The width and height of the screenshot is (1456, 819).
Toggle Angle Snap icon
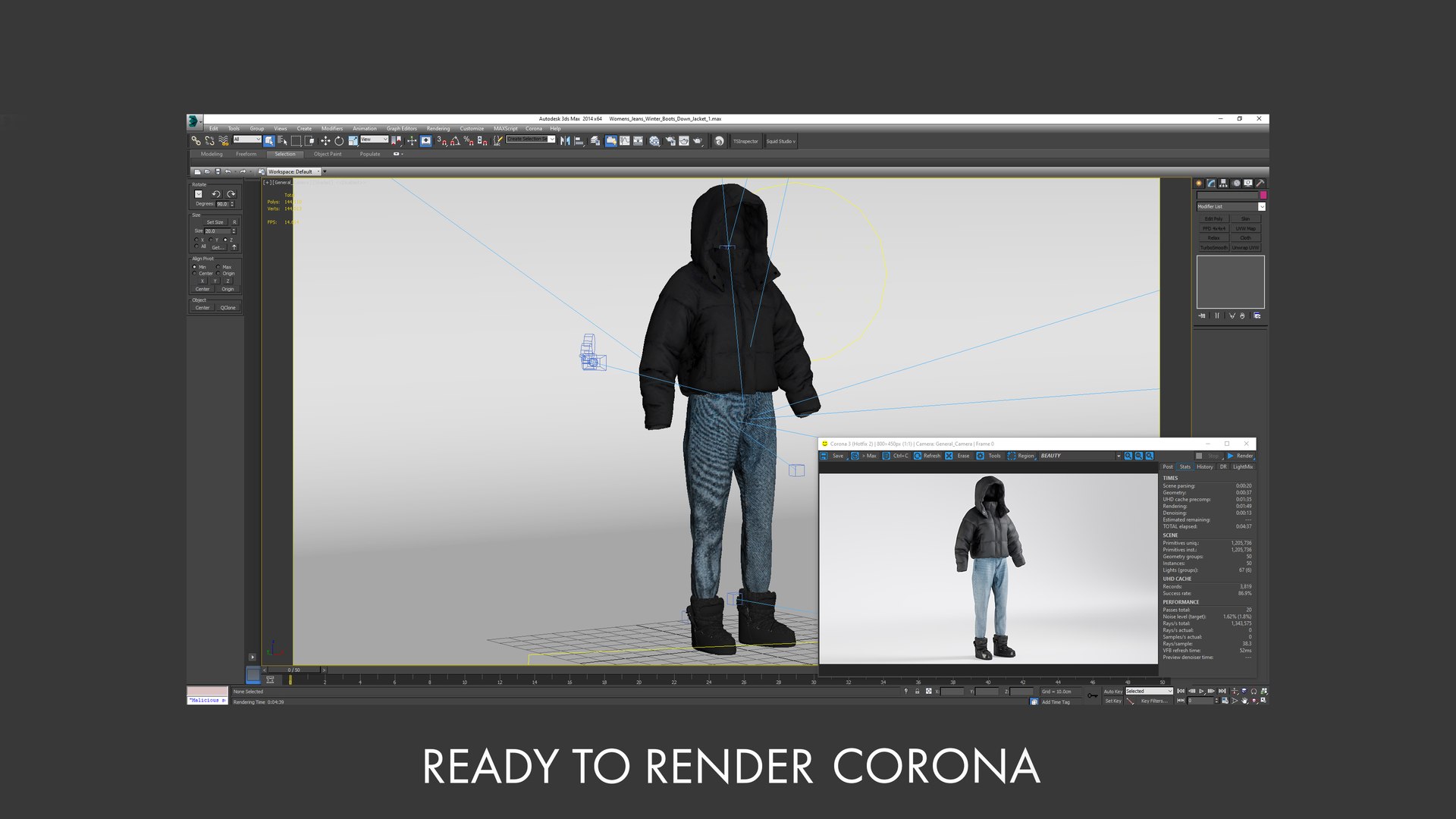[x=455, y=141]
